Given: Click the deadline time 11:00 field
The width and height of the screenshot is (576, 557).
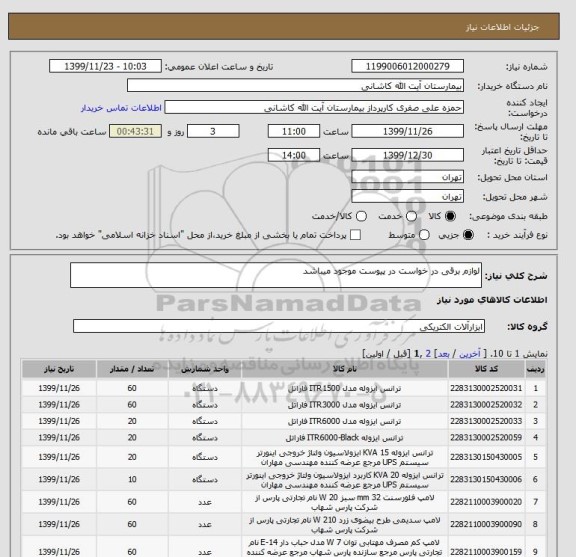Looking at the screenshot, I should pyautogui.click(x=294, y=131).
